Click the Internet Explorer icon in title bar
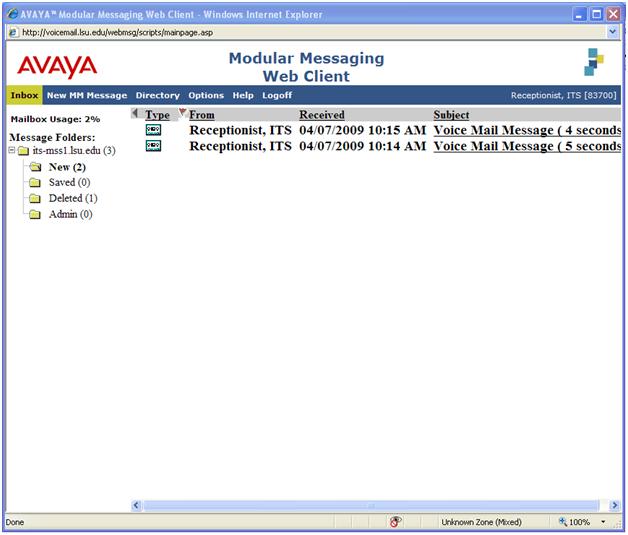The image size is (628, 535). click(13, 14)
